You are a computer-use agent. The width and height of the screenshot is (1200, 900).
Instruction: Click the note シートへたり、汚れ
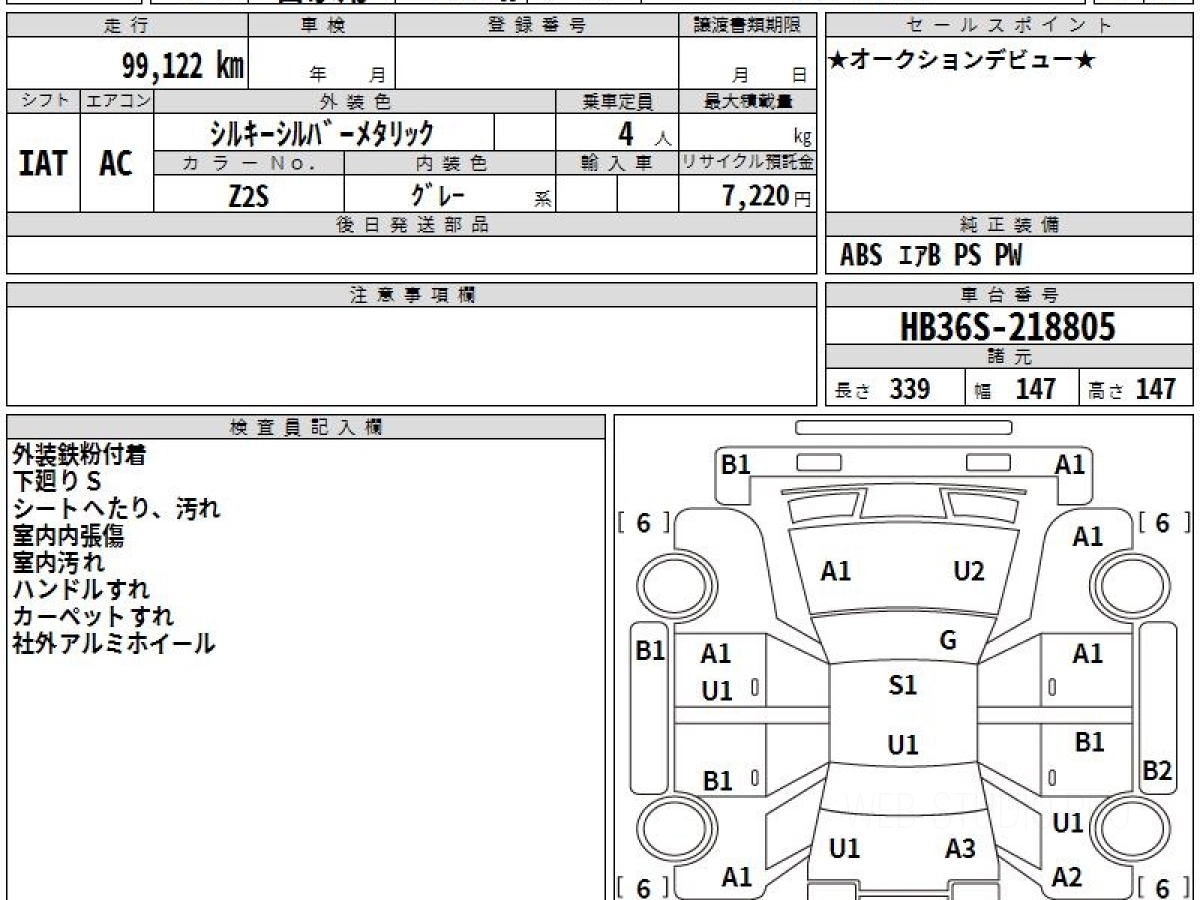point(117,509)
